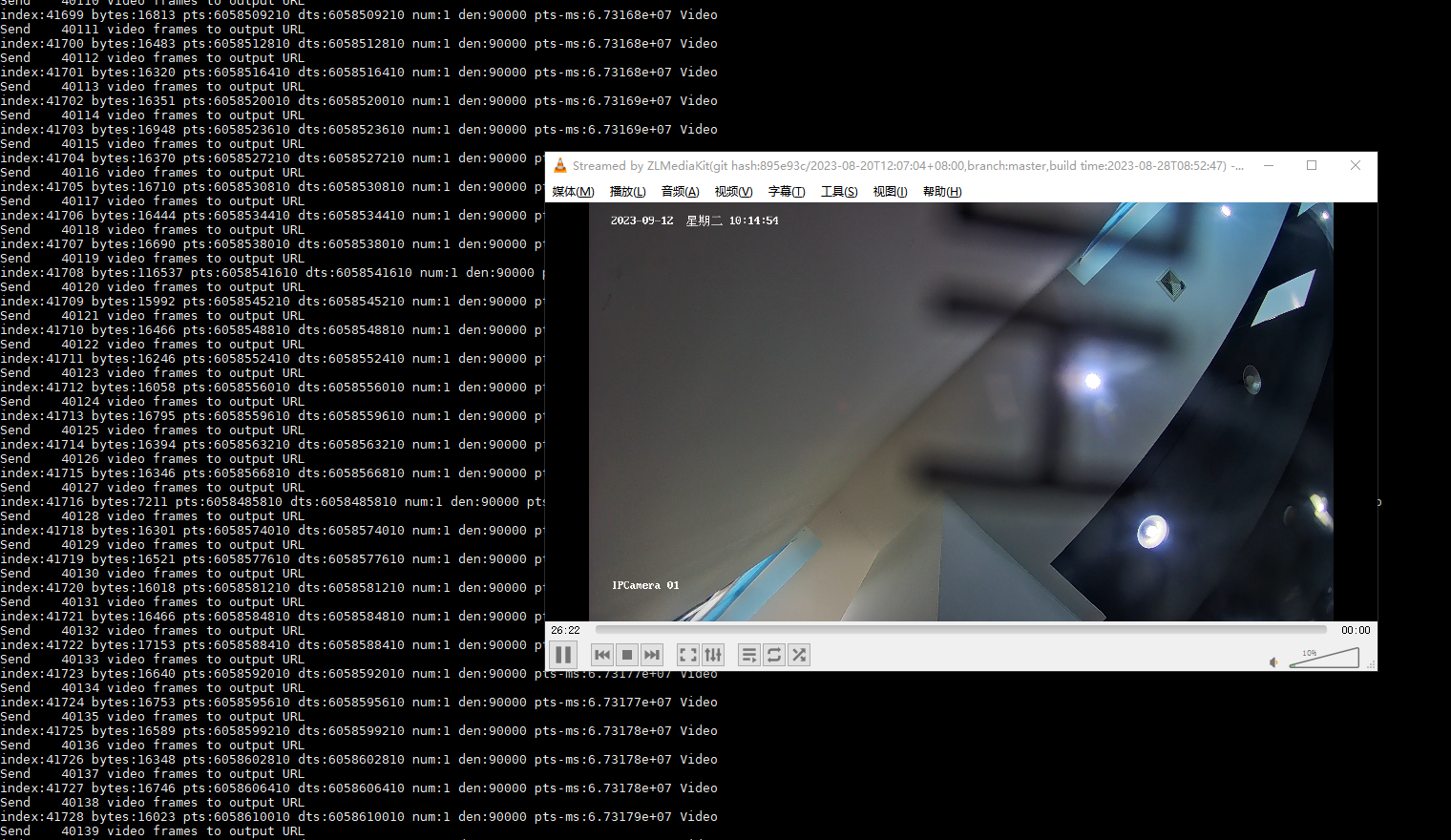Screen dimensions: 1451x840
Task: Open the 工具 dropdown menu
Action: tap(838, 191)
